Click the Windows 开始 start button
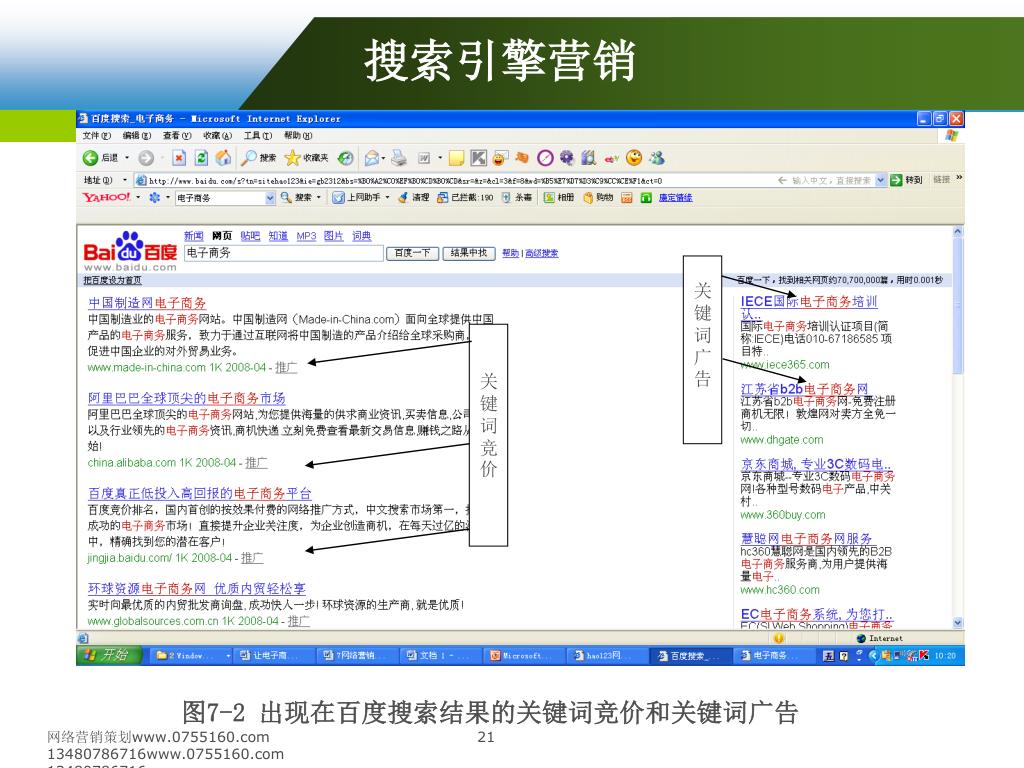This screenshot has height=768, width=1024. point(109,655)
